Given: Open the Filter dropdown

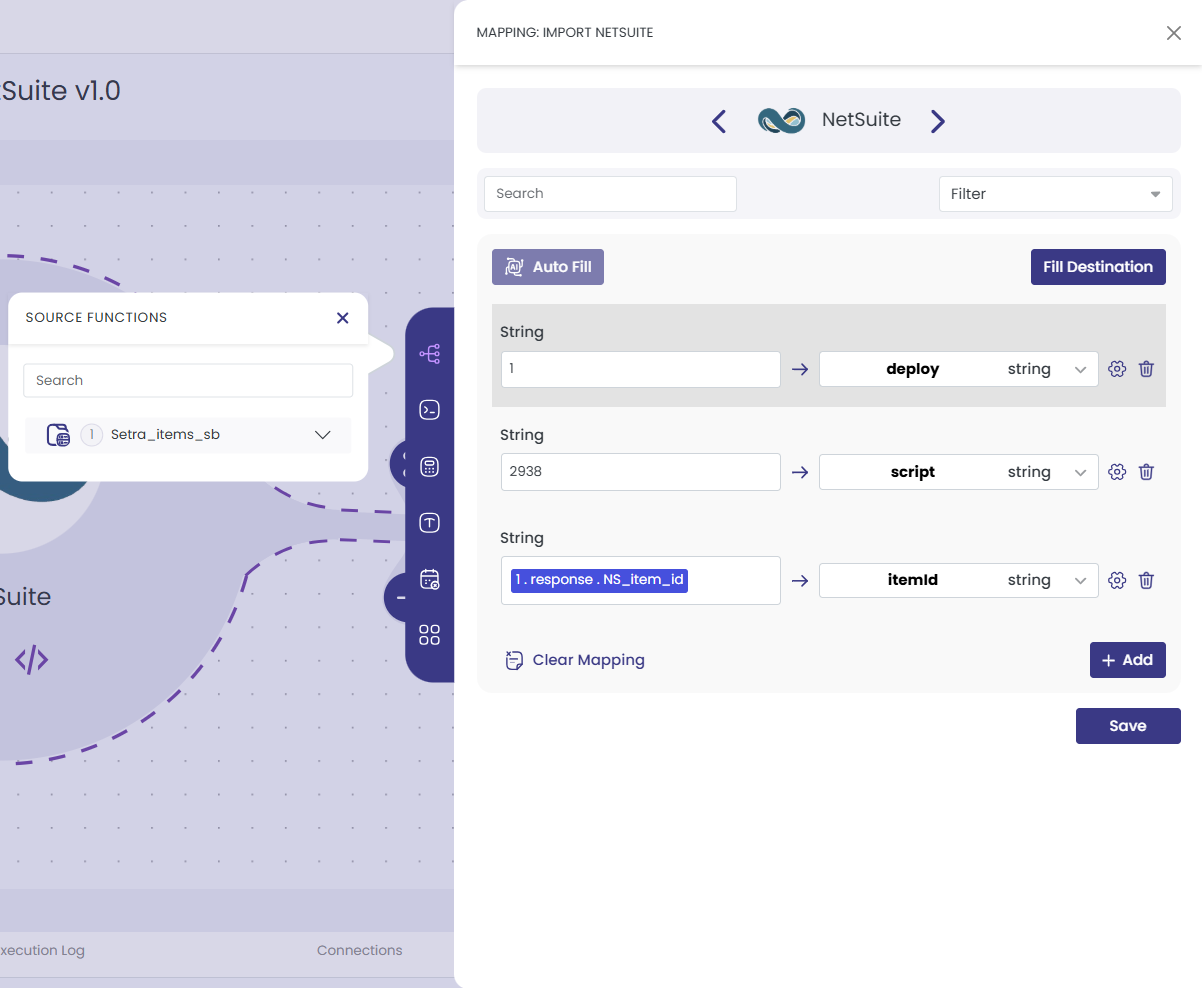Looking at the screenshot, I should pyautogui.click(x=1055, y=194).
